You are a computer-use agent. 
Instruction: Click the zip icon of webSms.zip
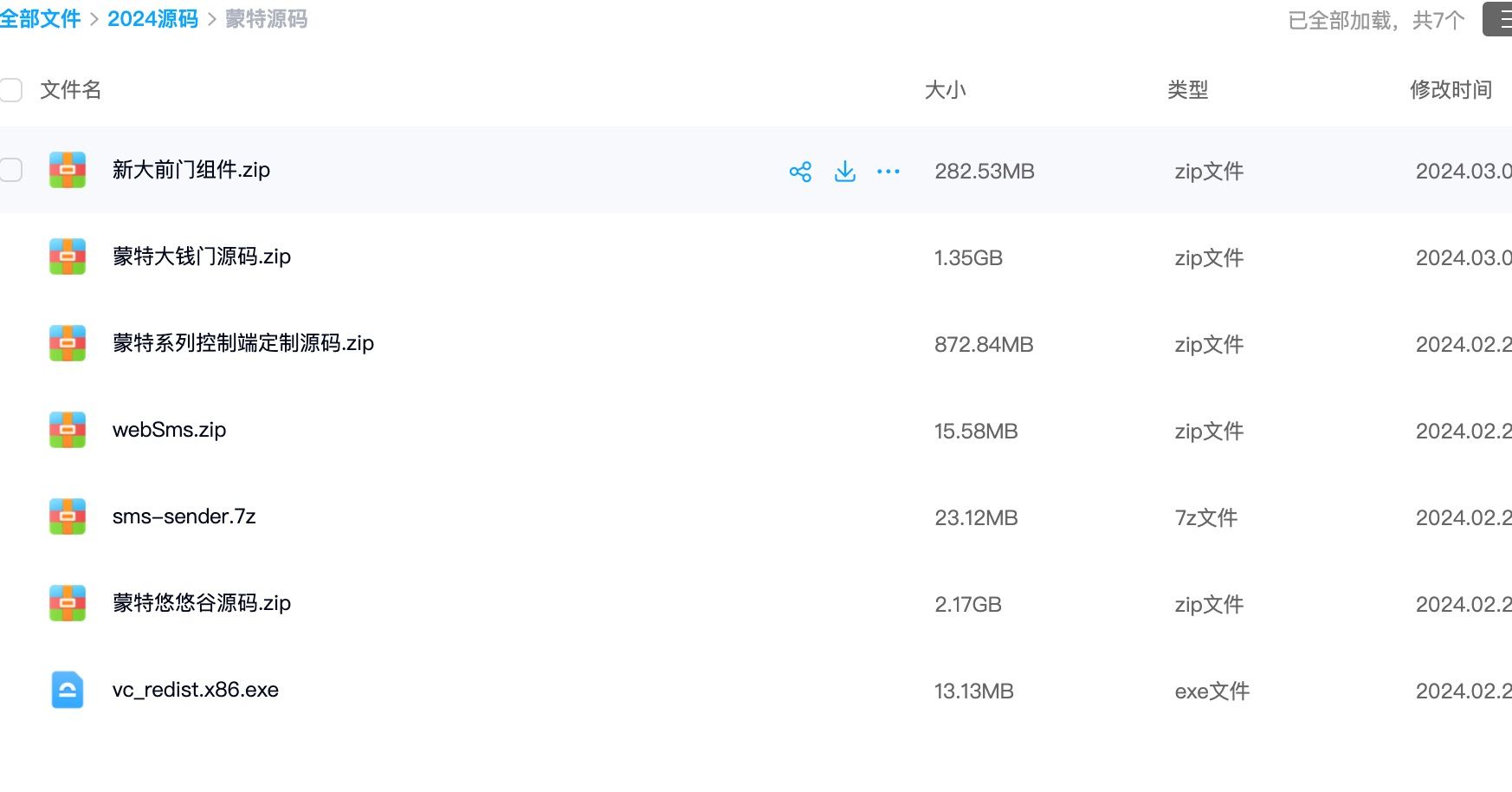pyautogui.click(x=68, y=430)
